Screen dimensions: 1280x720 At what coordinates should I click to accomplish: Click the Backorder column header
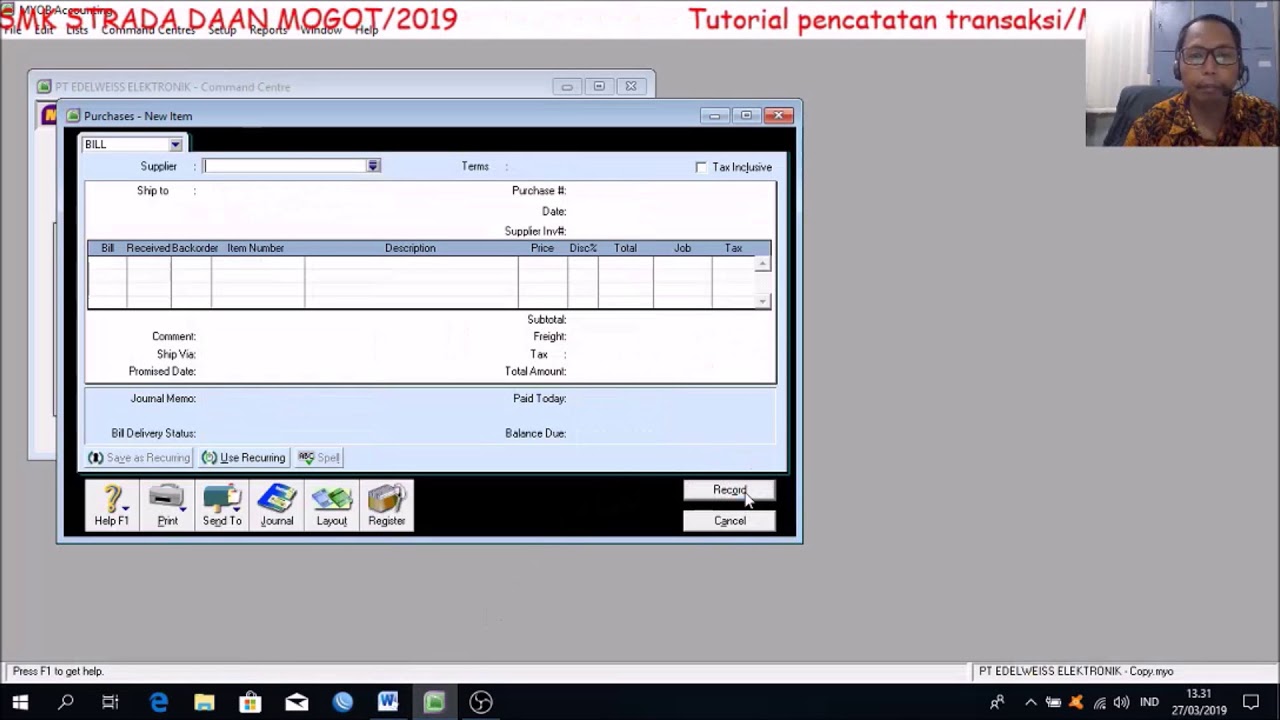[195, 248]
